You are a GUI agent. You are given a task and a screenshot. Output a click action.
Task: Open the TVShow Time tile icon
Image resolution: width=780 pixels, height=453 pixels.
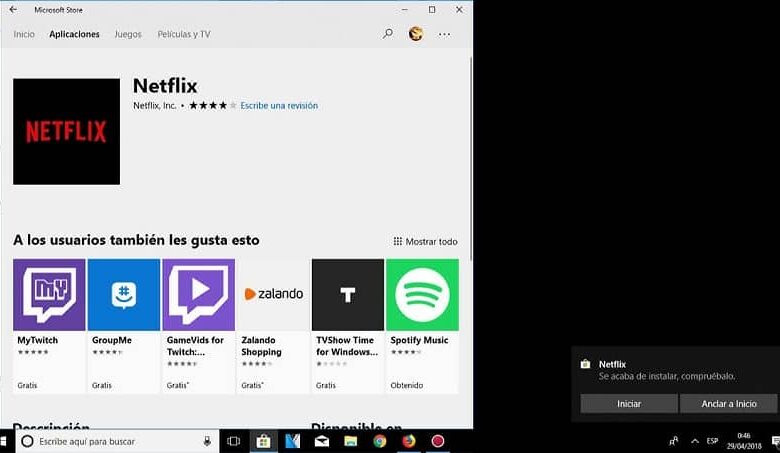pyautogui.click(x=348, y=294)
